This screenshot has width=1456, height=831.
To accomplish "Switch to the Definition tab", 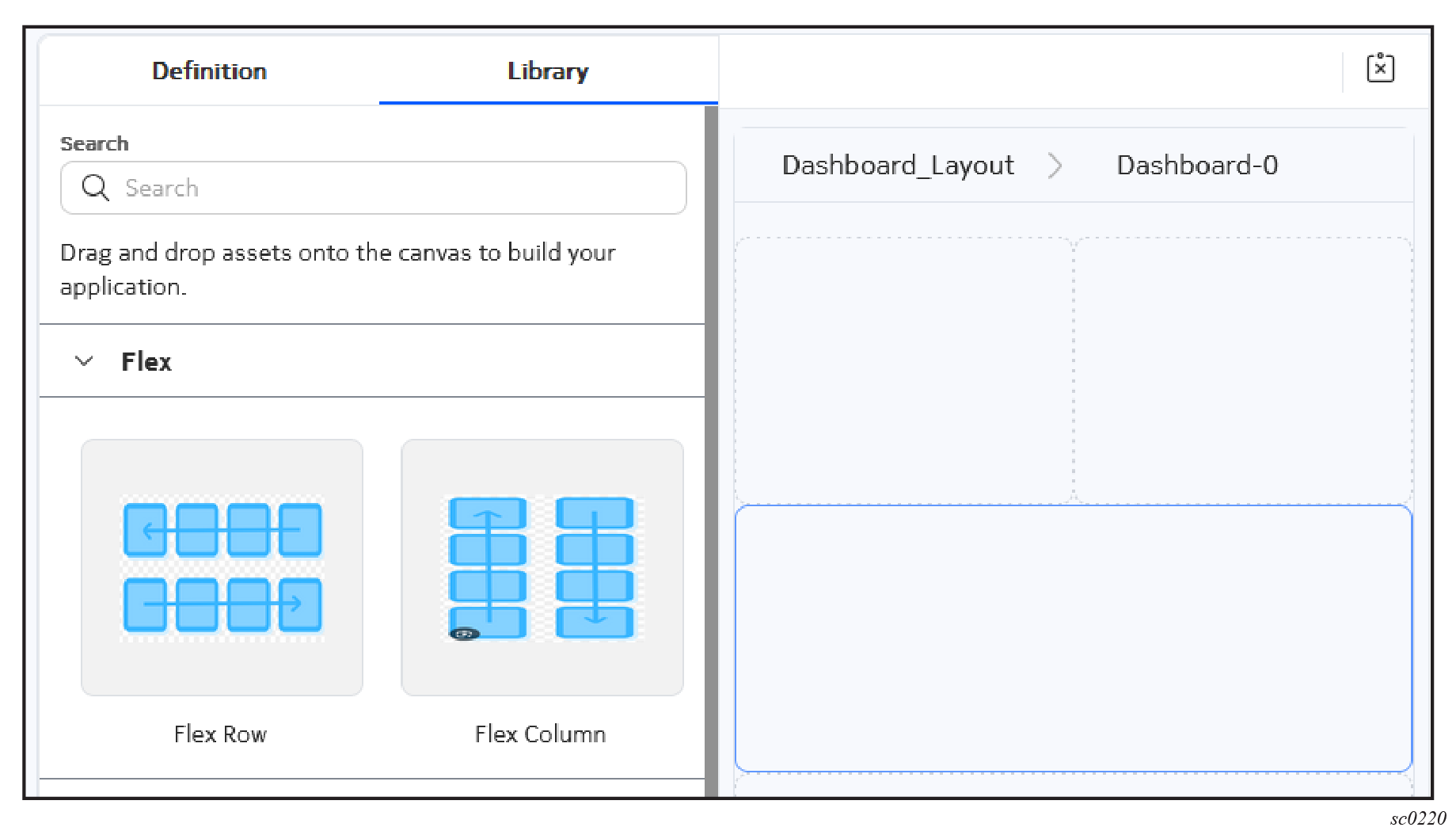I will coord(209,71).
